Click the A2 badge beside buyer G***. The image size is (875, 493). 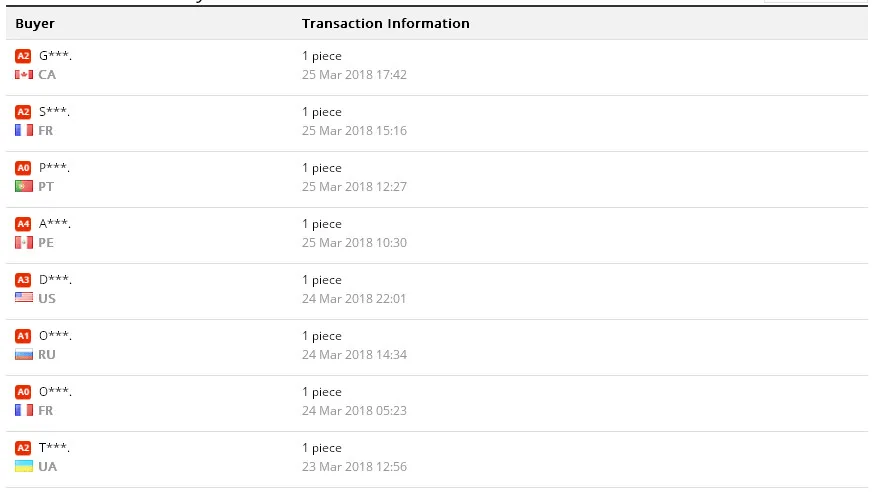23,56
